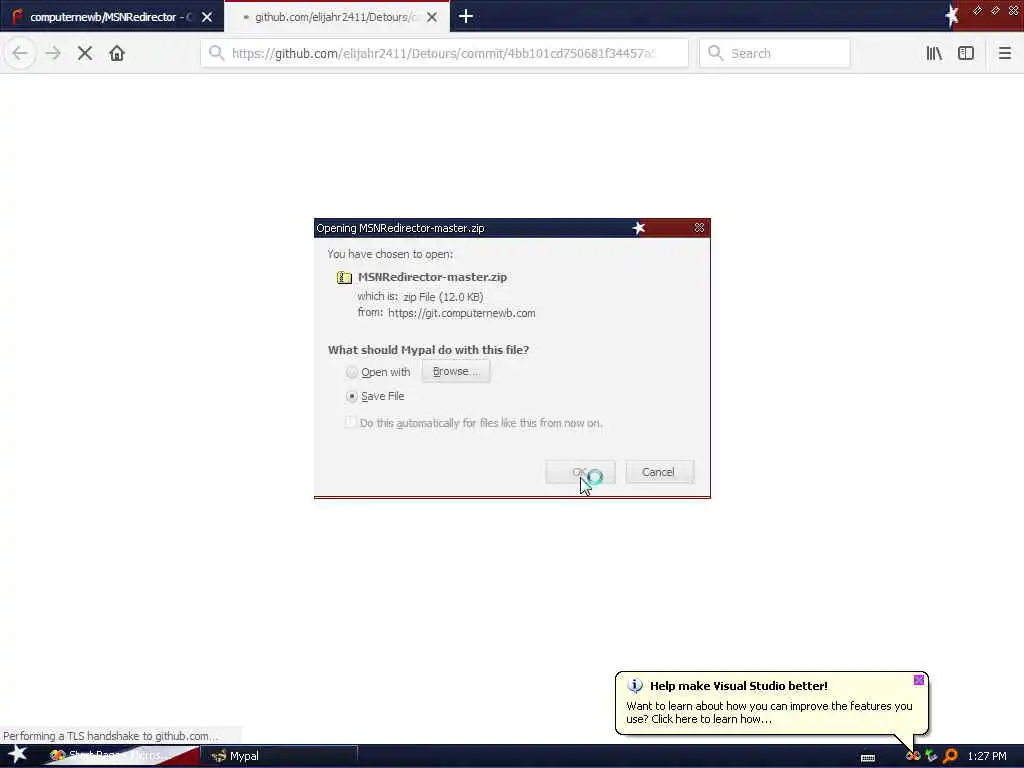
Task: Focus the URL address bar
Action: 445,53
